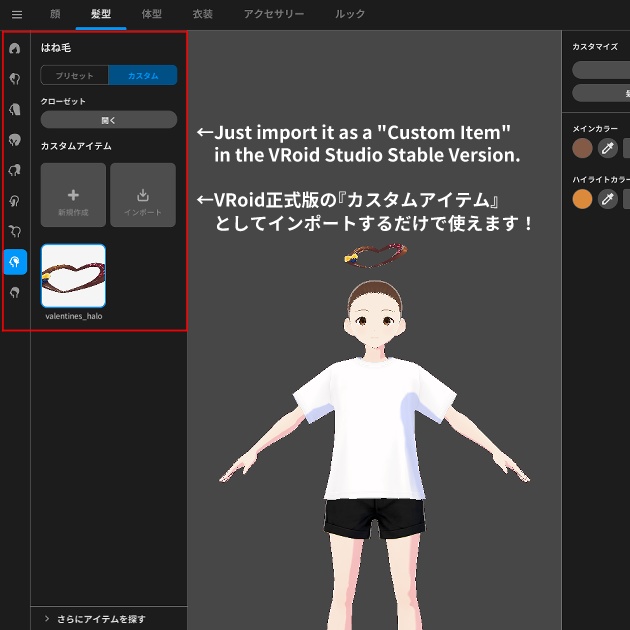Select the hair set icon at top of sidebar
Screen dimensions: 630x630
[x=15, y=49]
